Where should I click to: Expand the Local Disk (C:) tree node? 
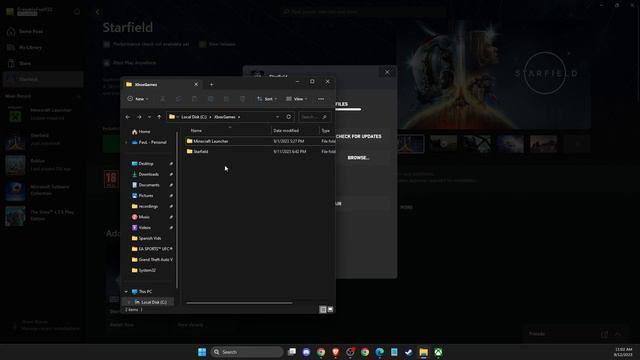click(129, 302)
